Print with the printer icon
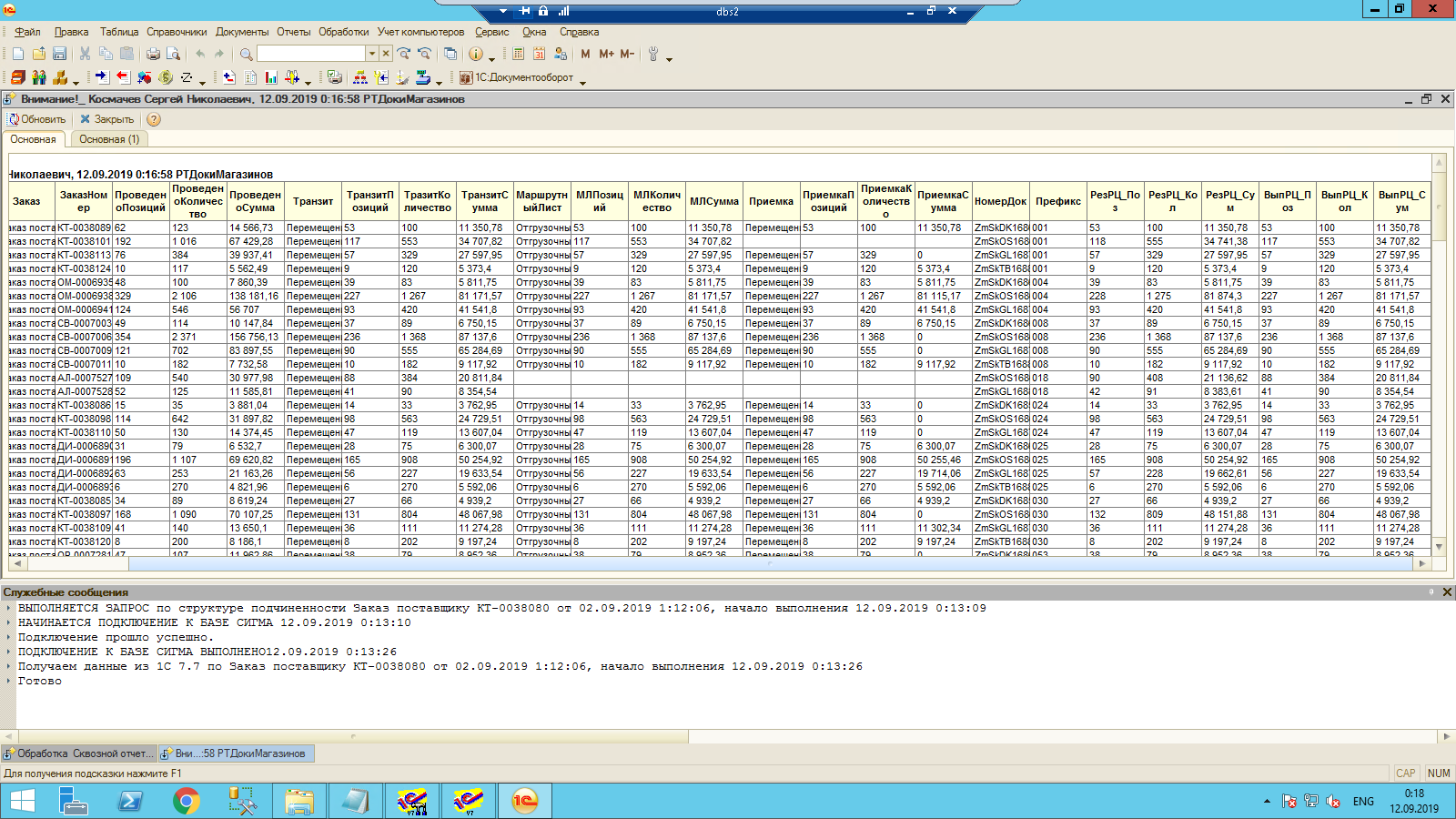 pos(153,55)
